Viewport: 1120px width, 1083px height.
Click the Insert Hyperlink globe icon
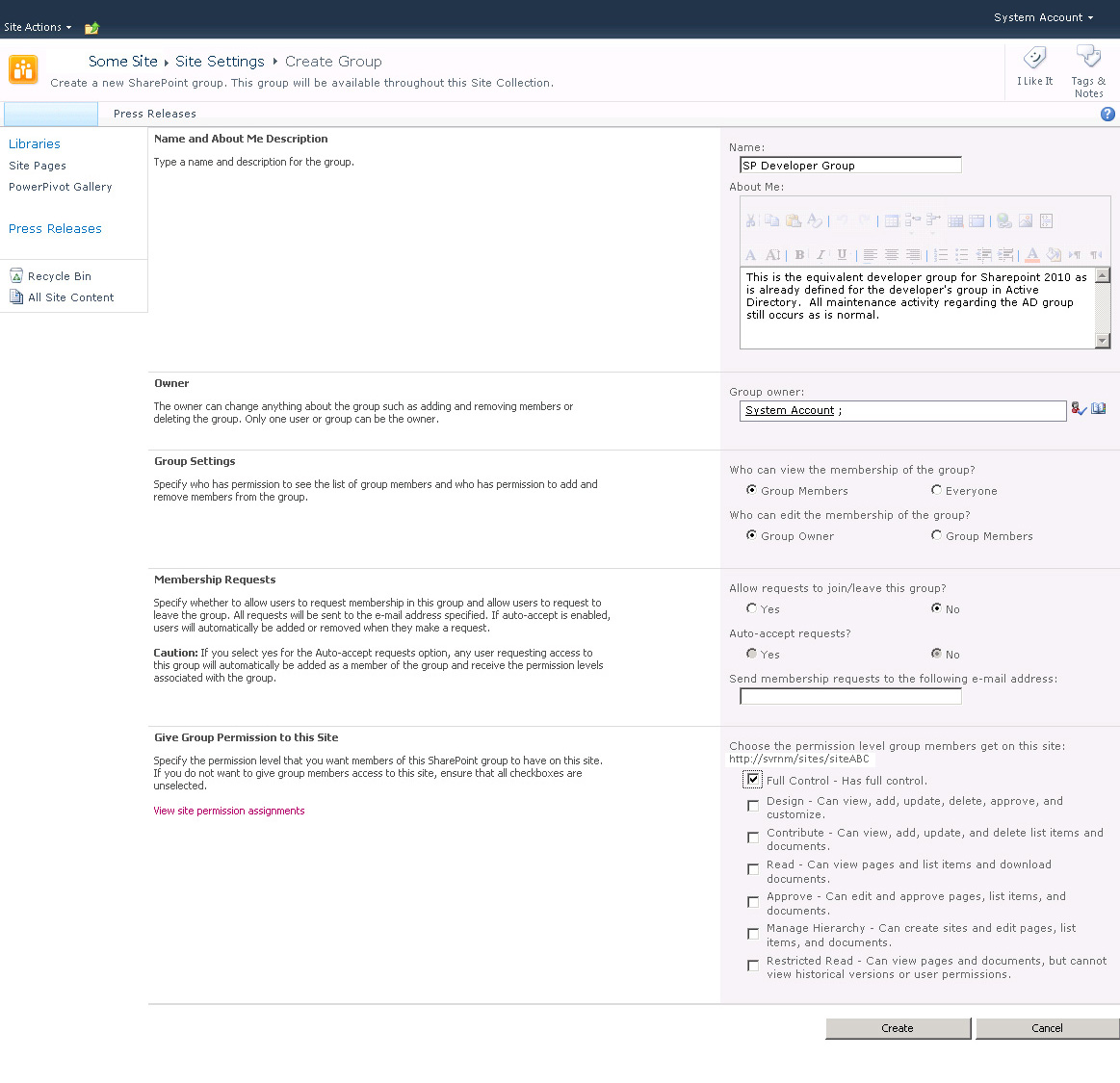point(1004,219)
